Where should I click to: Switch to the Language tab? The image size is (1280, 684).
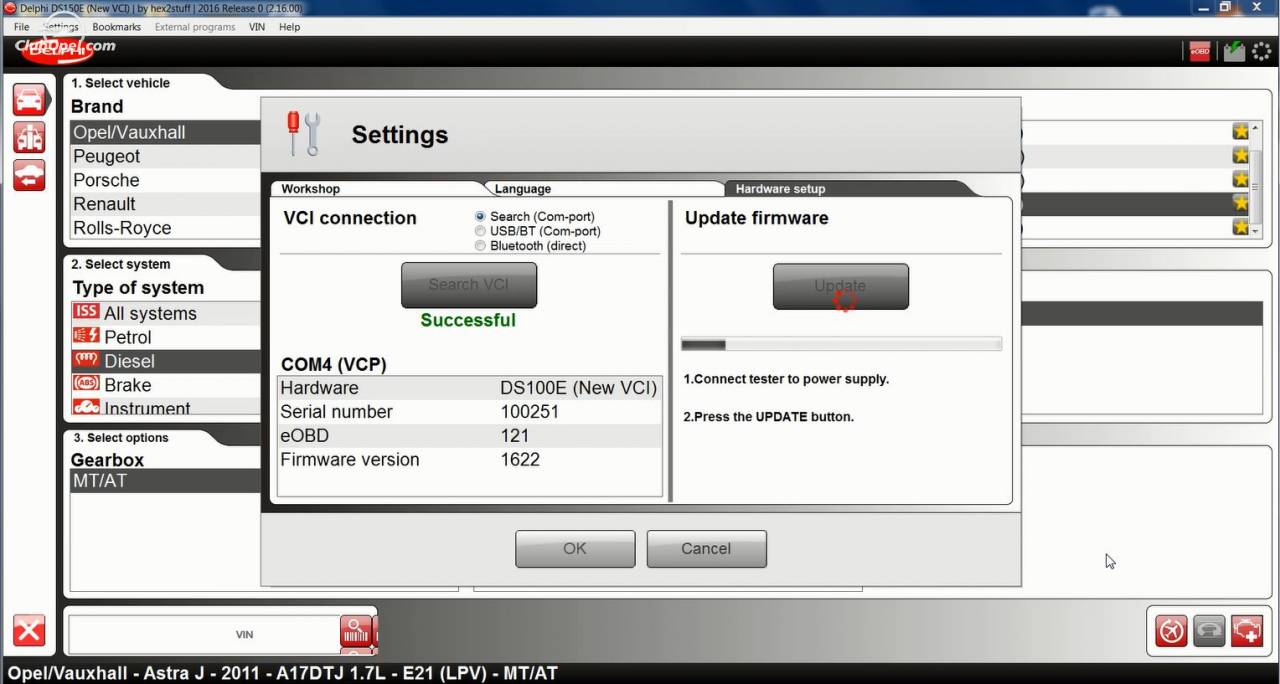(x=604, y=188)
